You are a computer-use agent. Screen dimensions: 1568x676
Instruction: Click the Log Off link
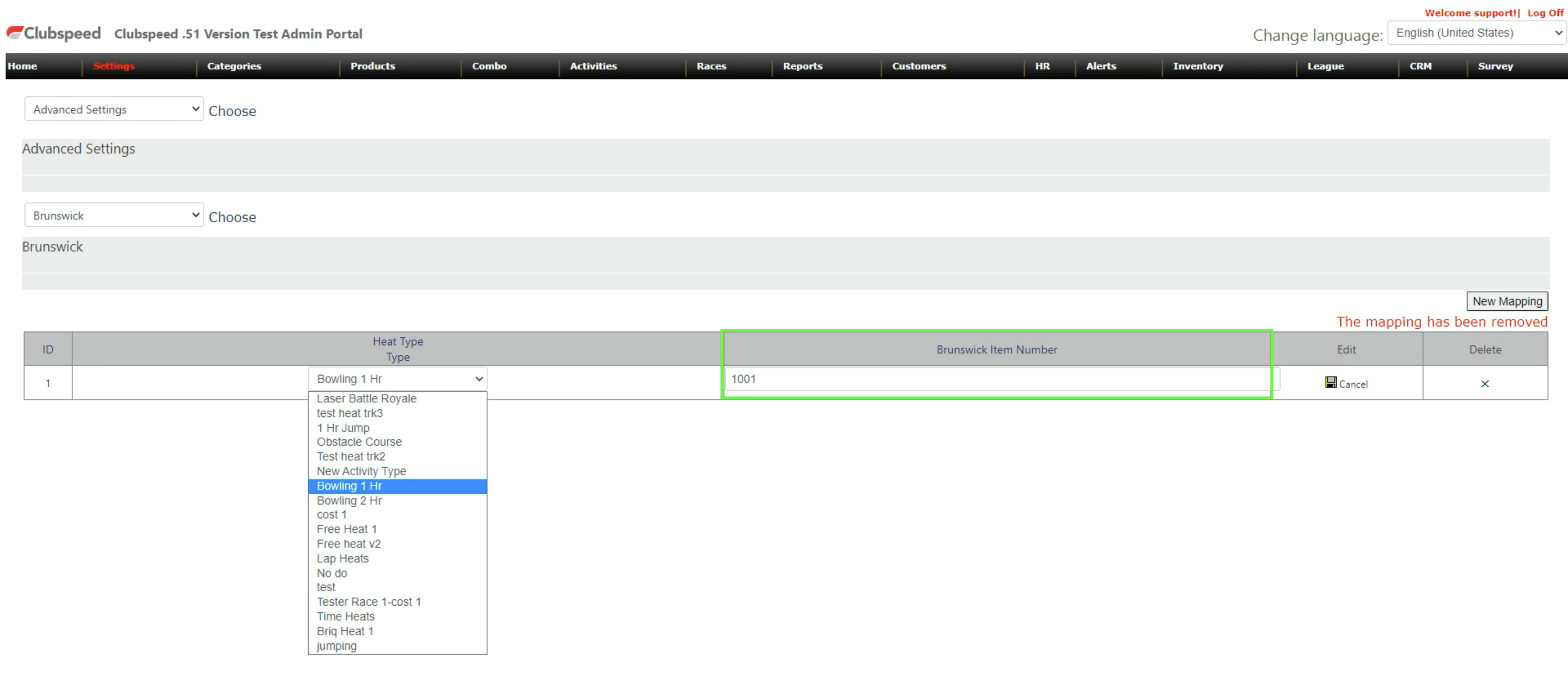(1545, 13)
